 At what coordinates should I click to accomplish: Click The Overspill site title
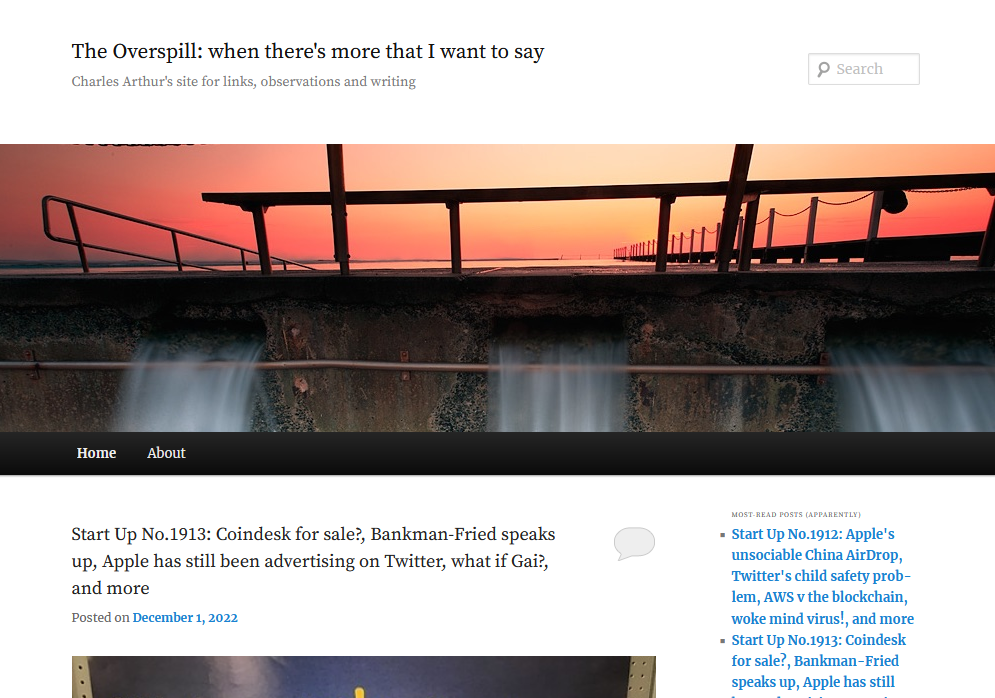pyautogui.click(x=308, y=51)
